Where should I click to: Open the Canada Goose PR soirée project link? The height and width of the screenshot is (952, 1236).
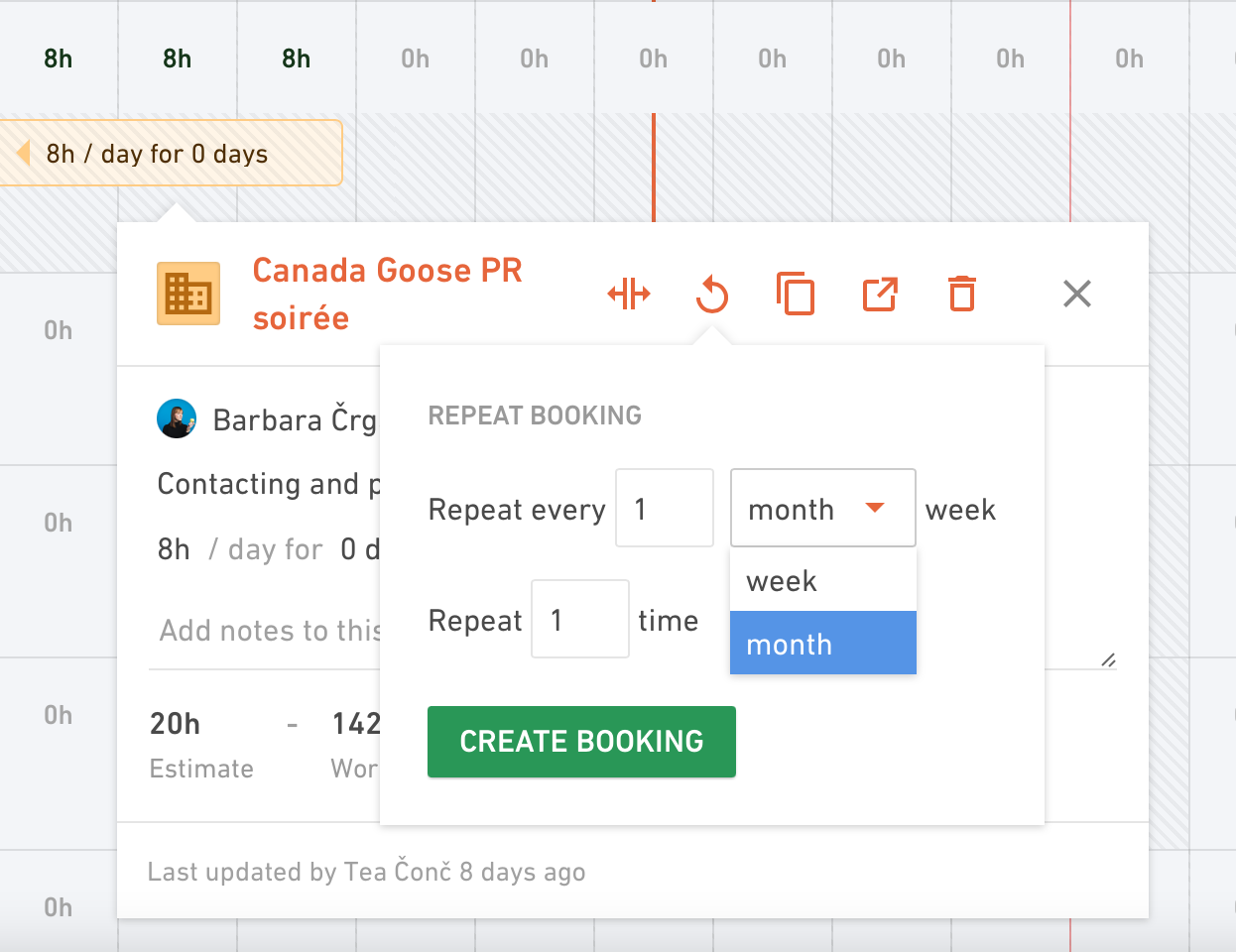click(387, 294)
